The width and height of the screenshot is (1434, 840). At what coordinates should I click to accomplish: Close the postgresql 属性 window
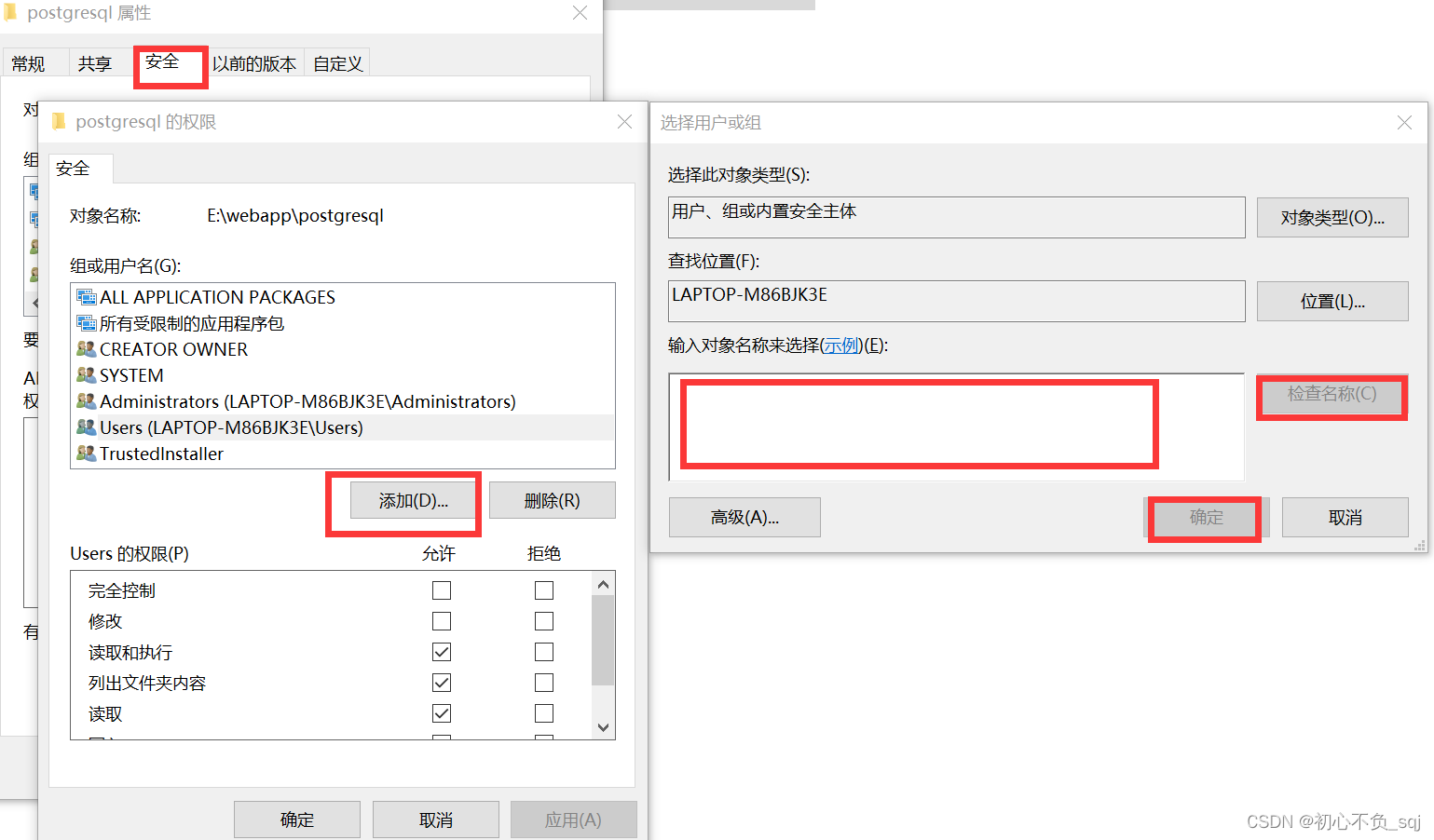580,13
